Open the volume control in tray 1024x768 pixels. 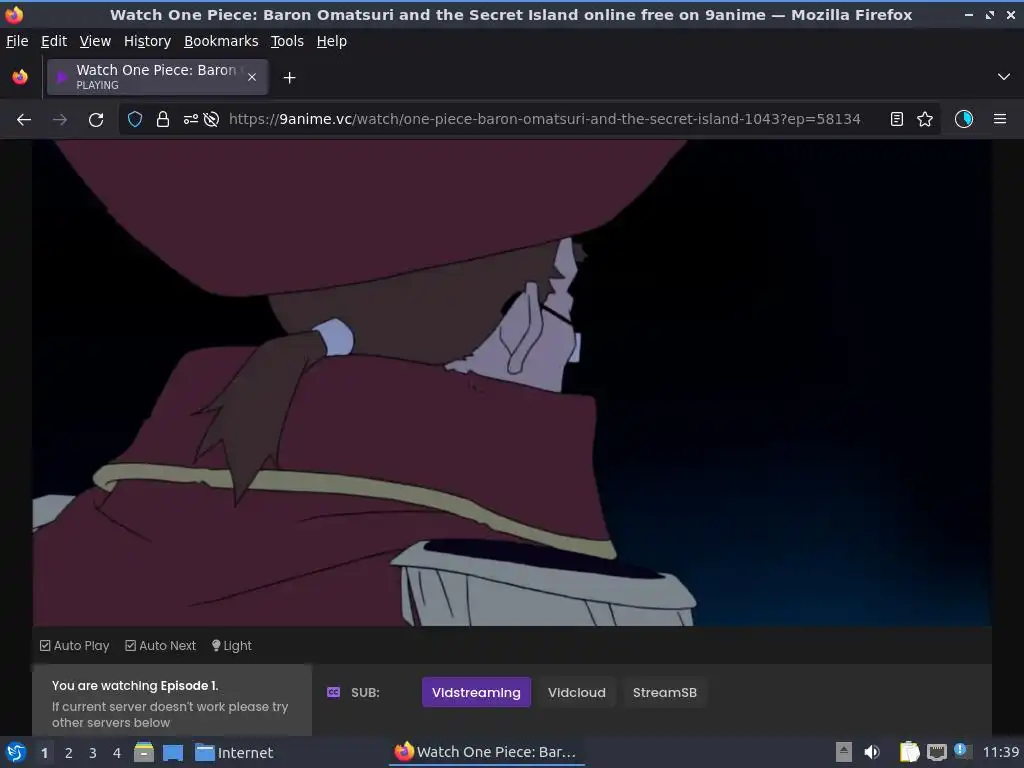[872, 752]
